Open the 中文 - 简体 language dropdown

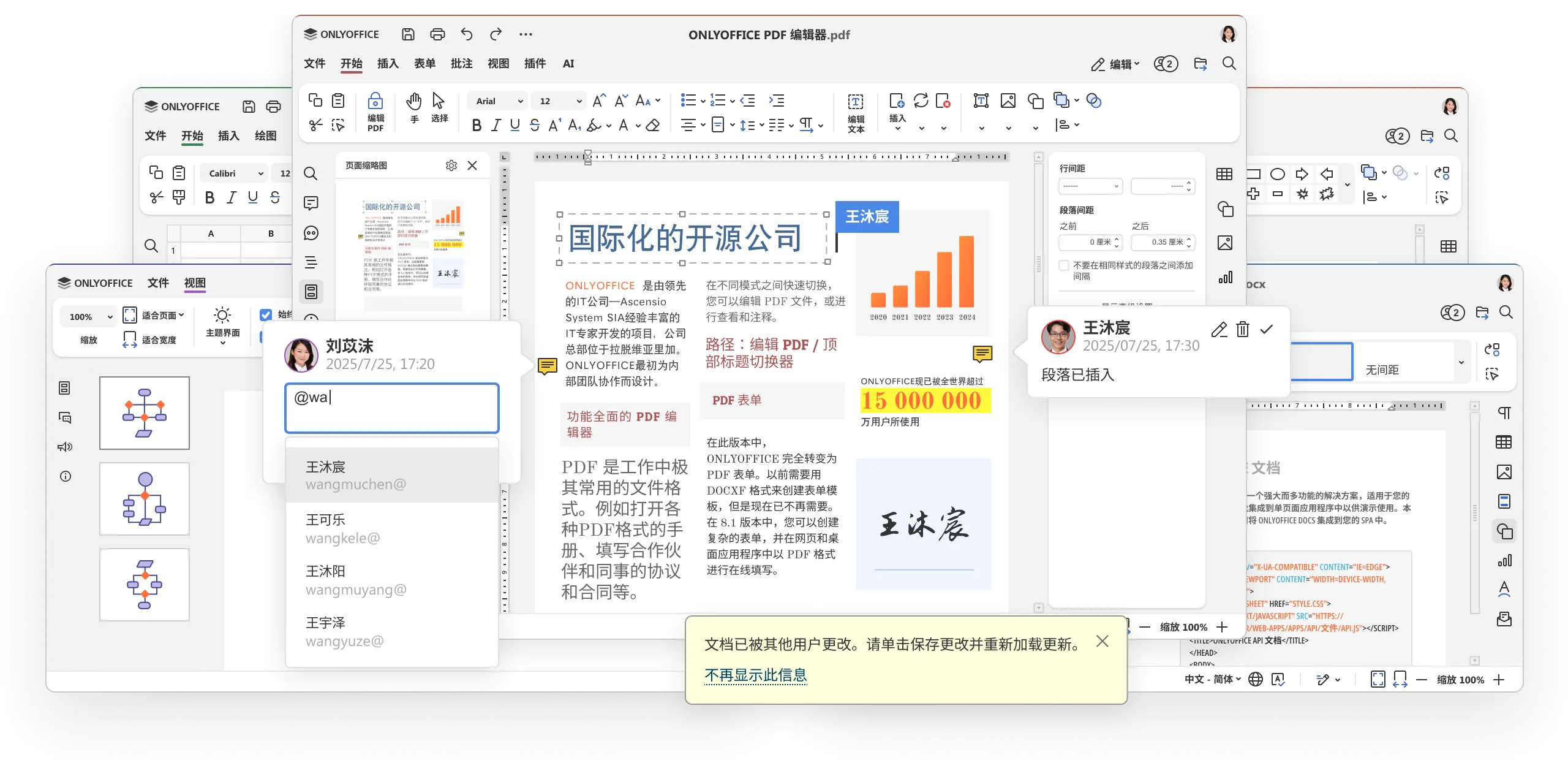pyautogui.click(x=1213, y=679)
